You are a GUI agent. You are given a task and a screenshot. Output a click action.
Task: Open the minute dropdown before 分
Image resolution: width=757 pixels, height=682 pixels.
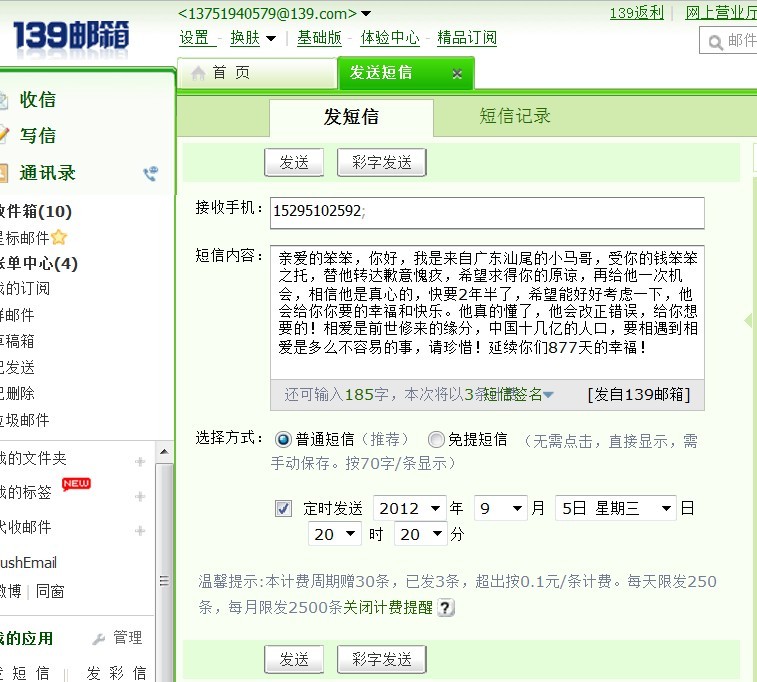(421, 534)
